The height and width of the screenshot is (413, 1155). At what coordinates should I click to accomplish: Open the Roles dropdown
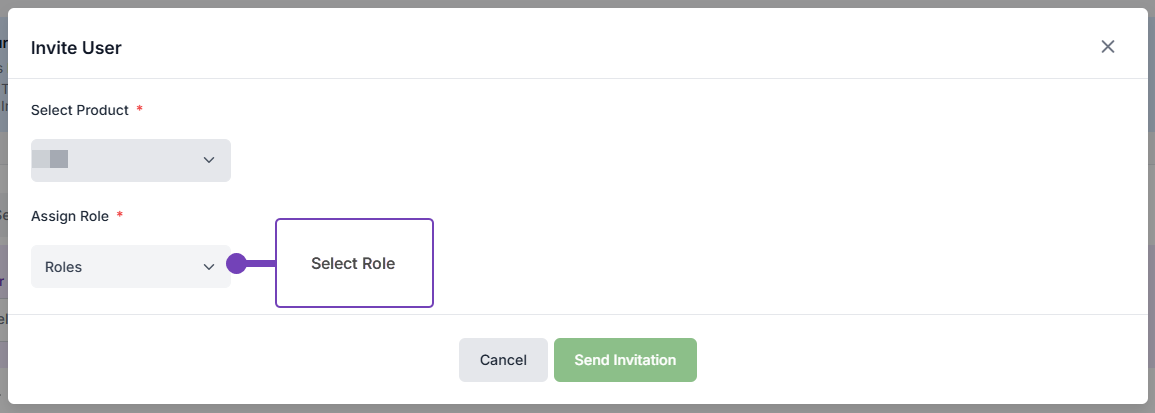130,267
